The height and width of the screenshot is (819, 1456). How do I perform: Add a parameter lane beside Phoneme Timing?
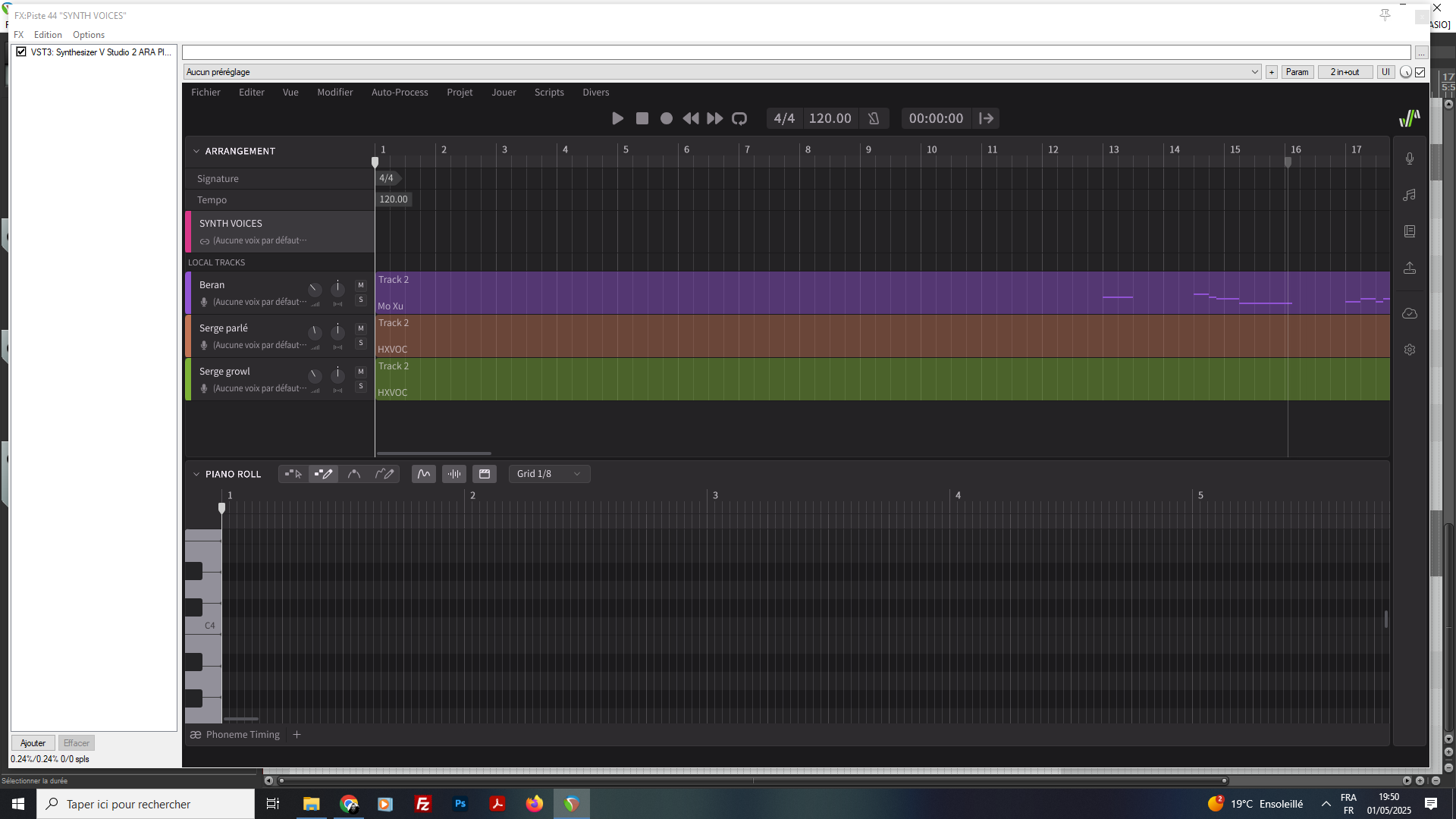[x=297, y=735]
